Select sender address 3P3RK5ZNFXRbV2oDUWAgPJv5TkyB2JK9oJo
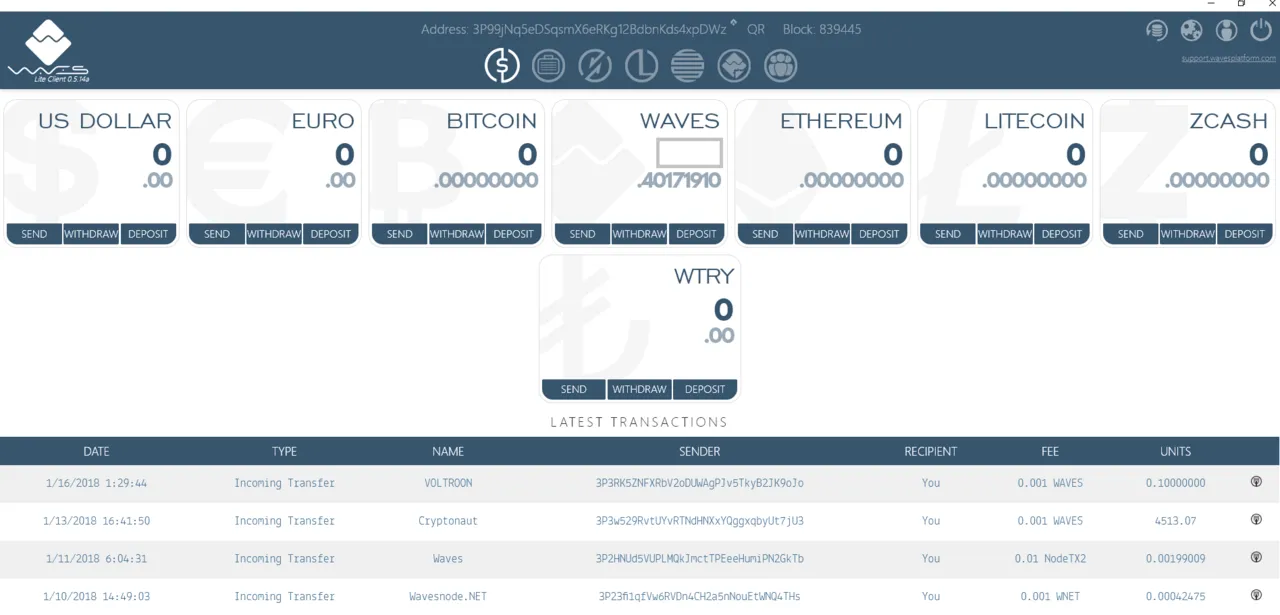 (x=700, y=483)
